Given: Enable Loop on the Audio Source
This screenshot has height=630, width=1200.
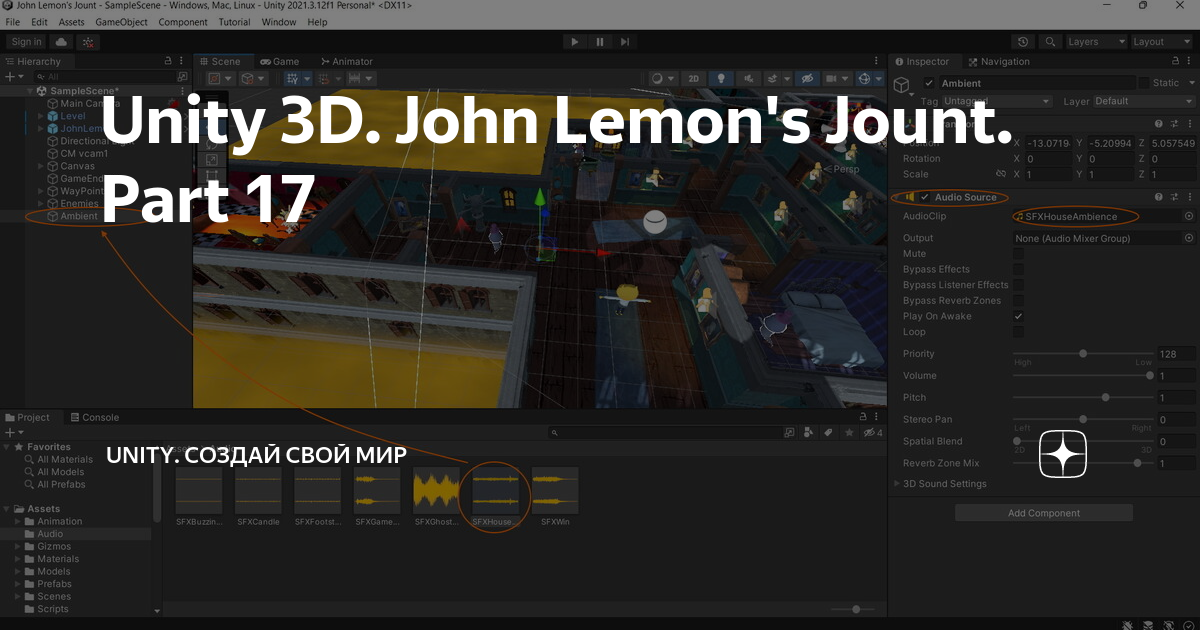Looking at the screenshot, I should coord(1017,331).
